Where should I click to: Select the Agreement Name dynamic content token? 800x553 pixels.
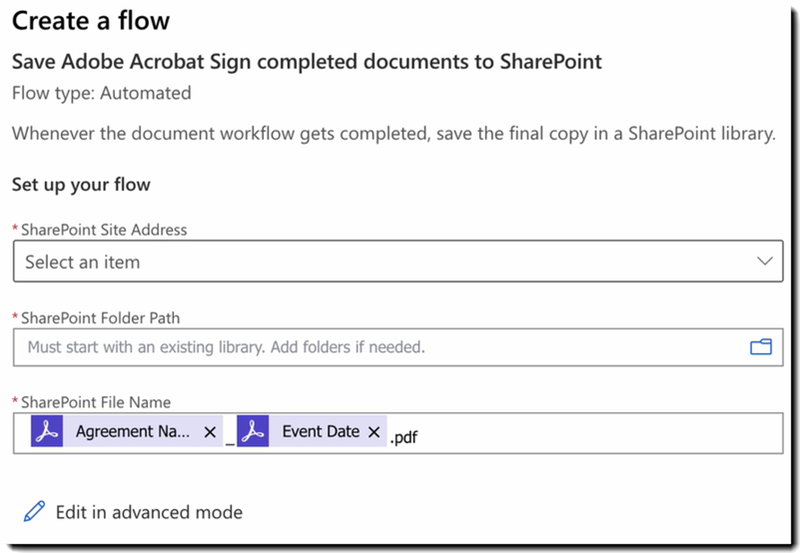coord(133,432)
